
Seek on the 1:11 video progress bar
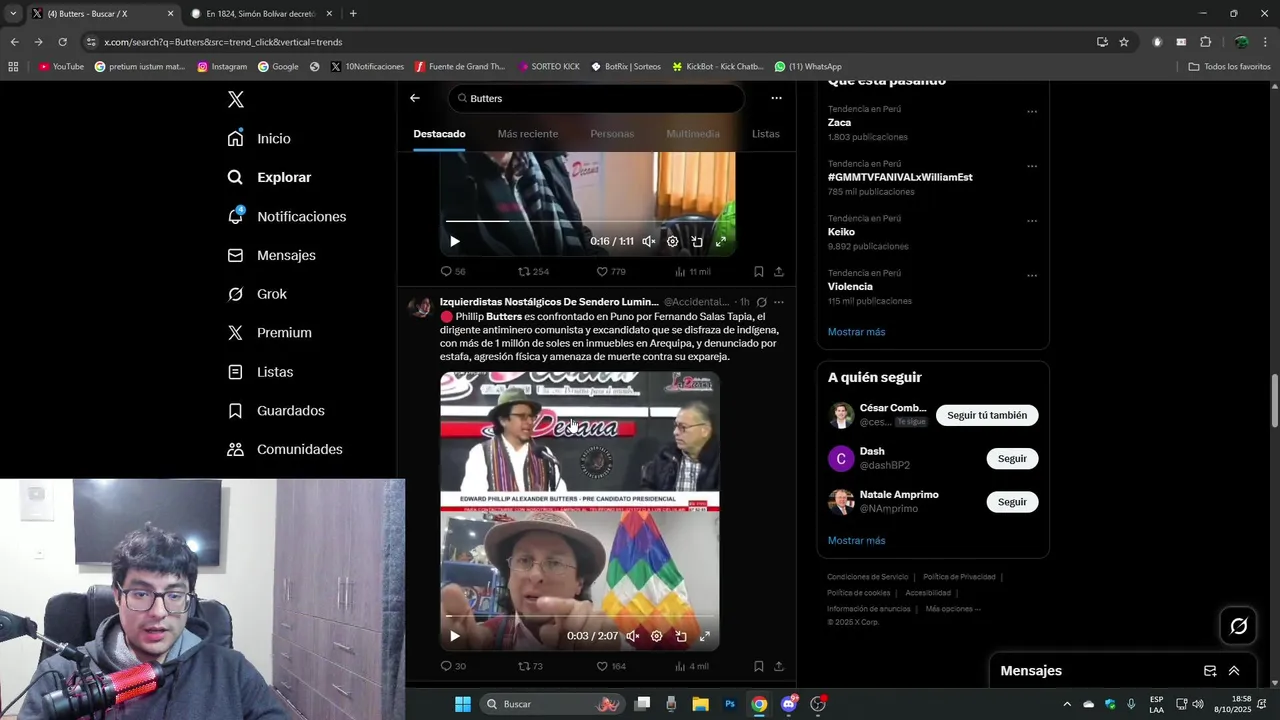point(587,221)
